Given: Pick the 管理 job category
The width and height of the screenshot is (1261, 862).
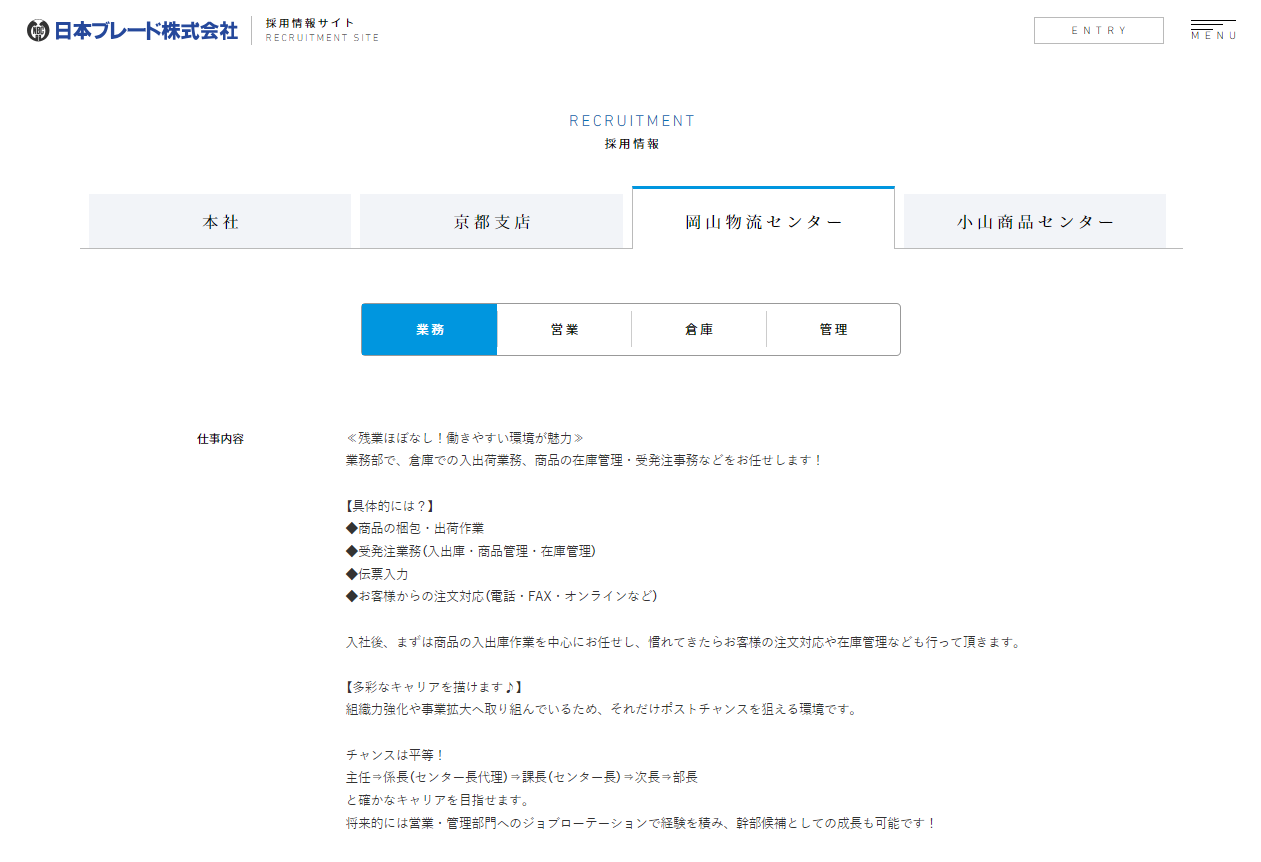Looking at the screenshot, I should click(833, 330).
